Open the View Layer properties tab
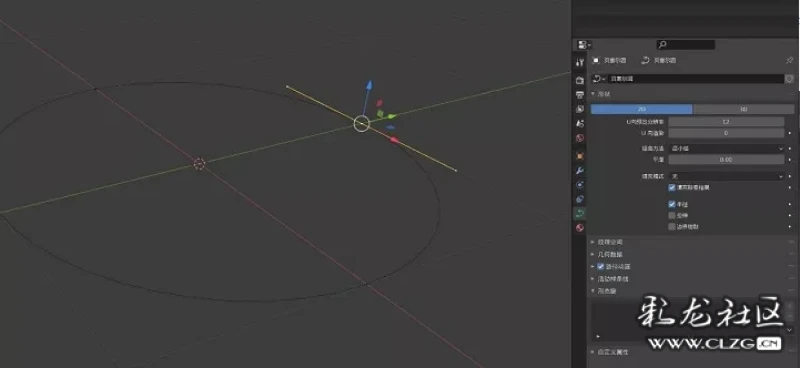800x368 pixels. pyautogui.click(x=580, y=109)
